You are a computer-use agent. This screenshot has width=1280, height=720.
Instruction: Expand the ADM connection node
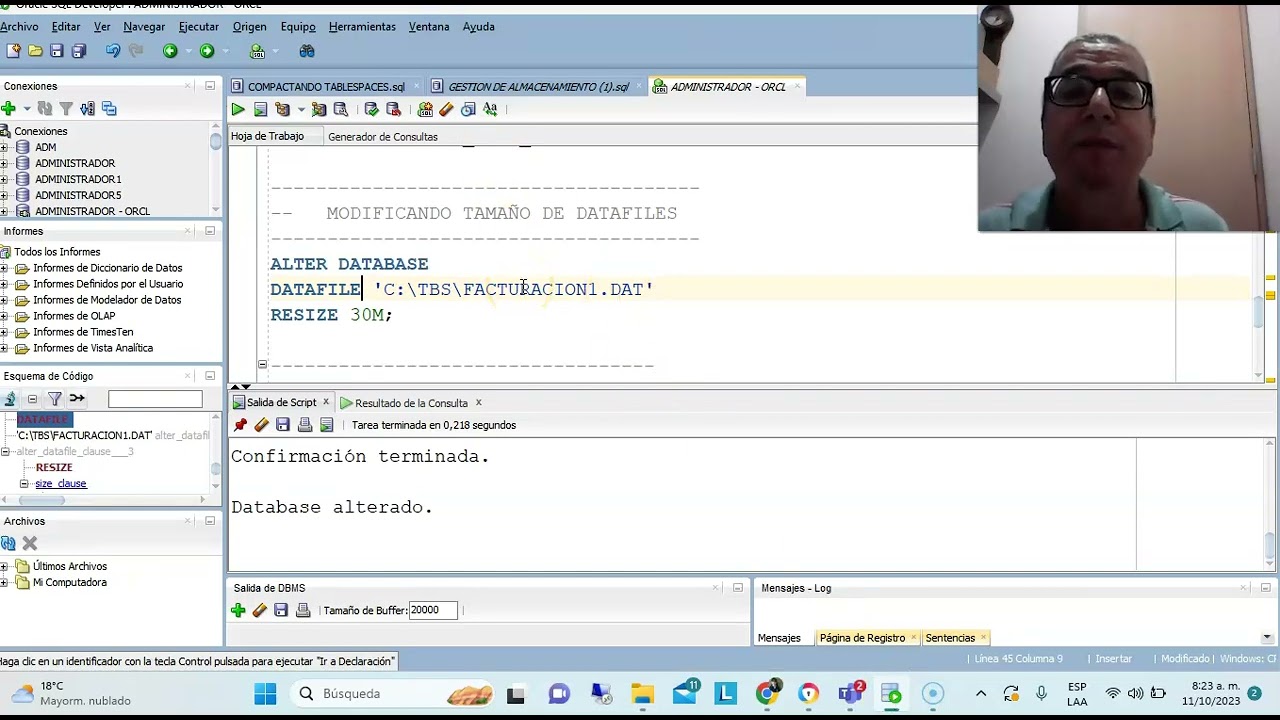coord(4,147)
